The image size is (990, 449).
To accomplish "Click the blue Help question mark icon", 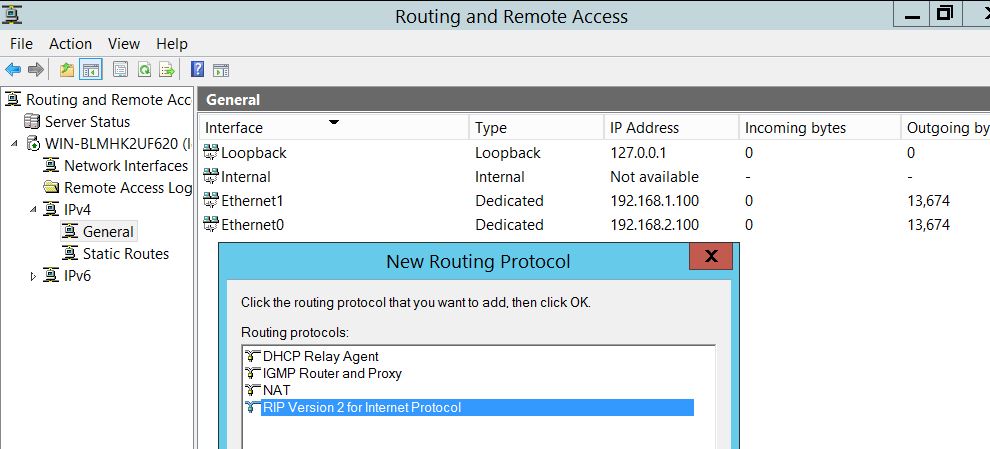I will pos(197,70).
